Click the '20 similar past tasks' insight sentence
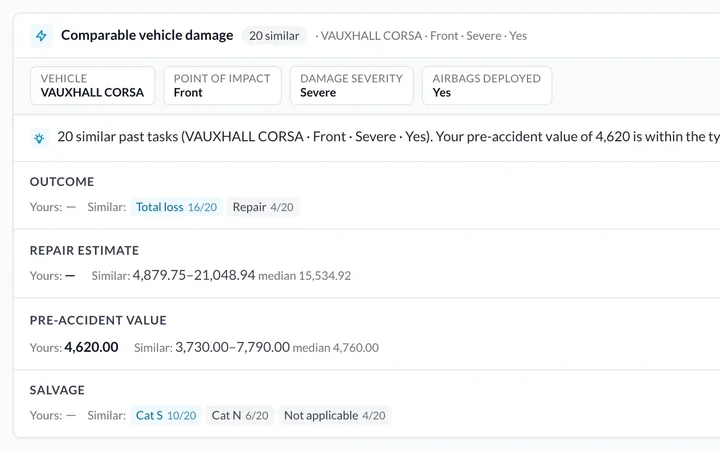720x450 pixels. tap(388, 137)
